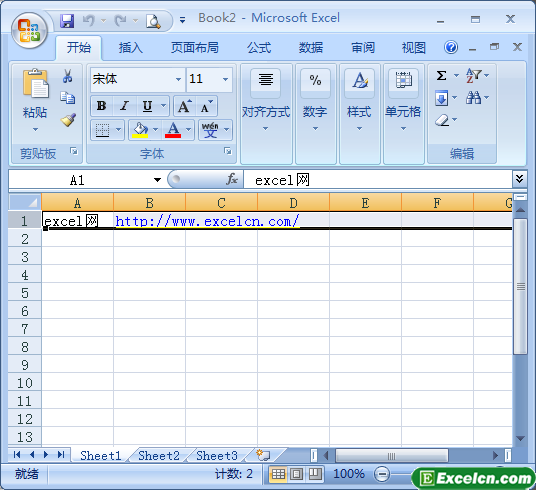This screenshot has height=490, width=536.
Task: Activate the Format Painter brush
Action: (x=68, y=120)
